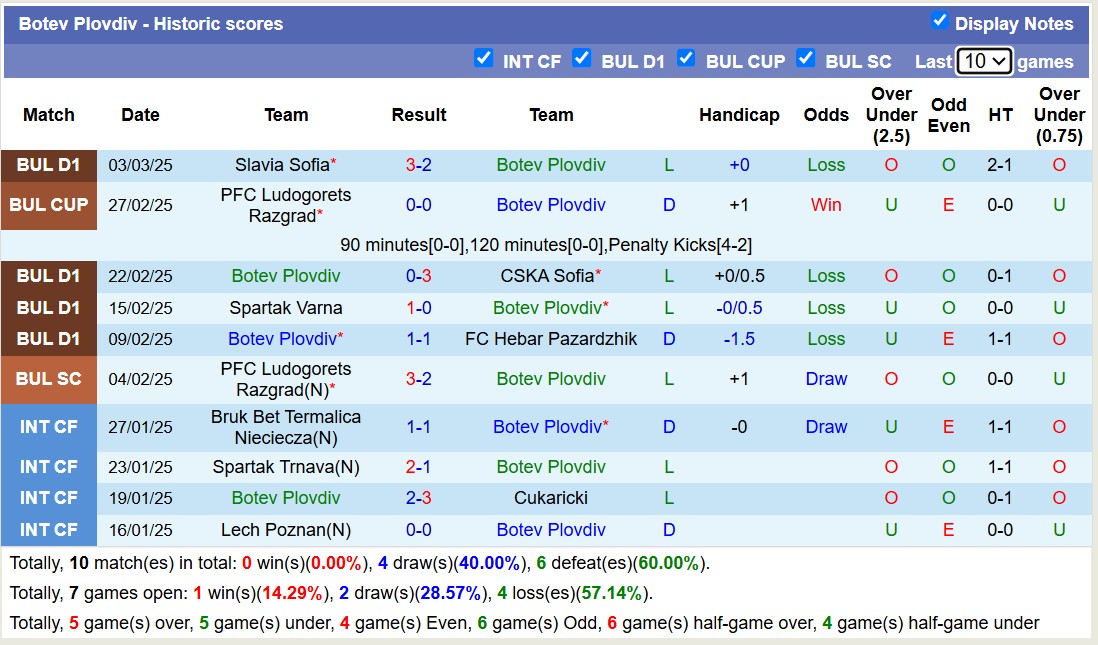The height and width of the screenshot is (645, 1098).
Task: Toggle the Display Notes checkbox
Action: 939,21
